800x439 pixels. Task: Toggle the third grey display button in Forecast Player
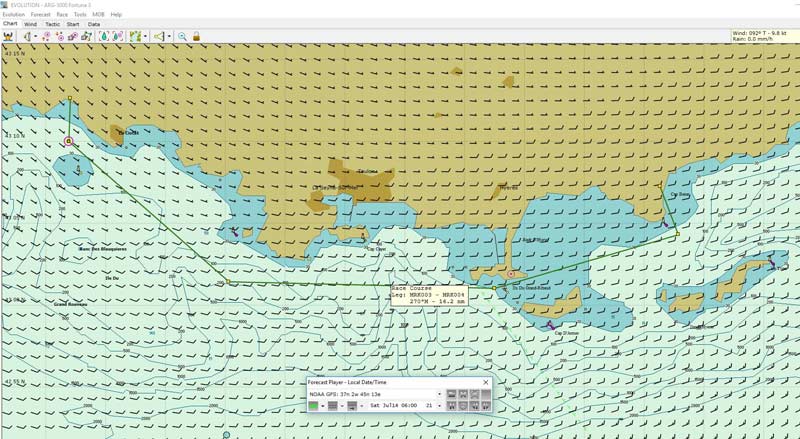(352, 406)
